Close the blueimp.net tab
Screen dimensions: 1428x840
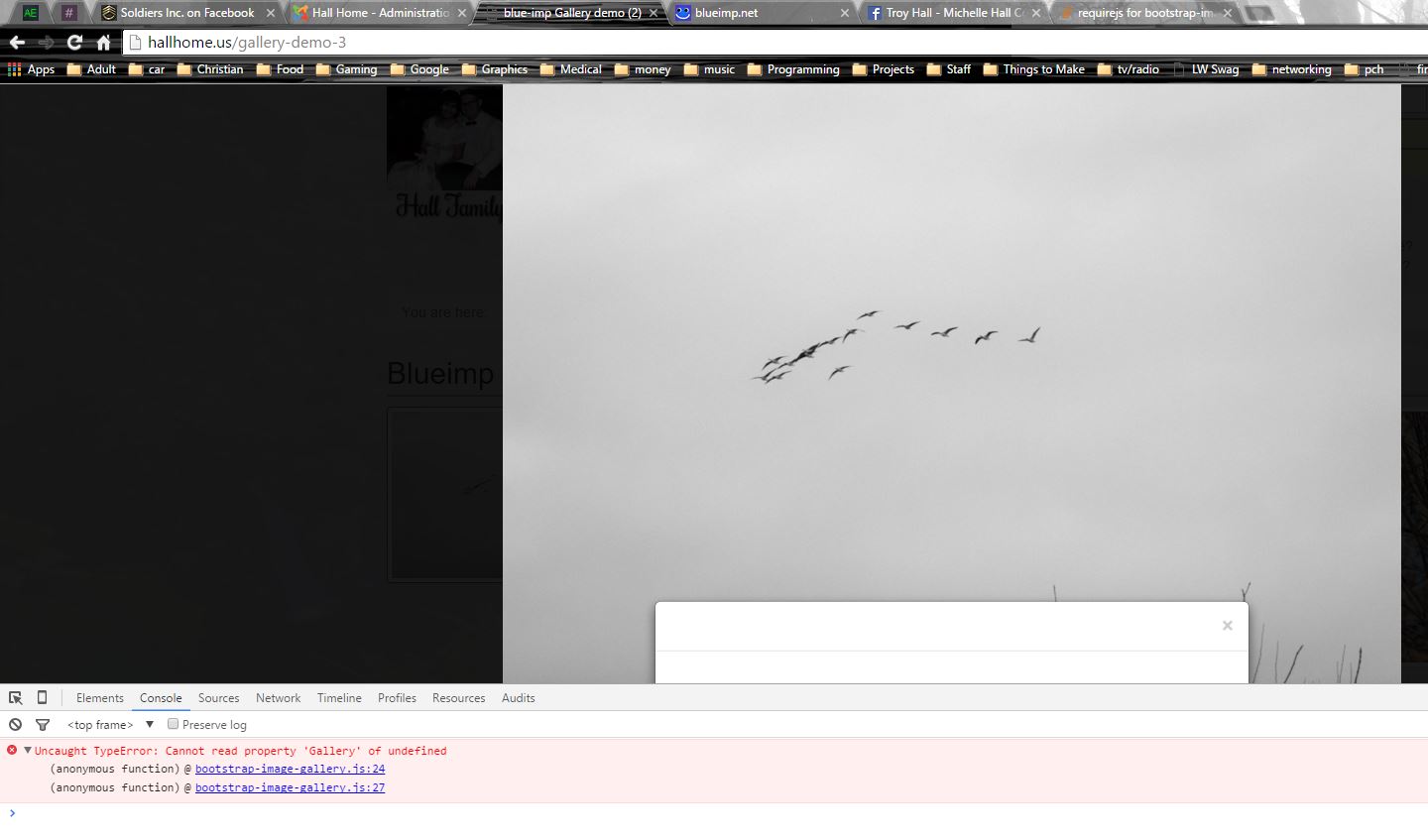845,13
